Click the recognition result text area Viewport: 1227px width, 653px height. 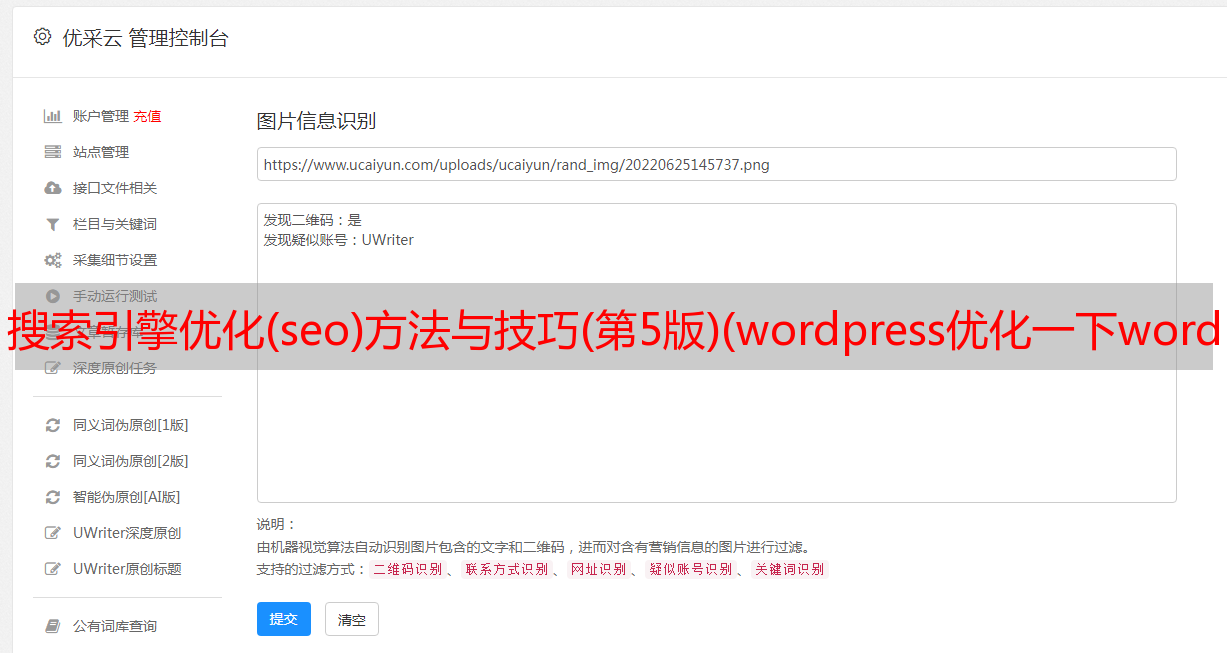point(716,353)
